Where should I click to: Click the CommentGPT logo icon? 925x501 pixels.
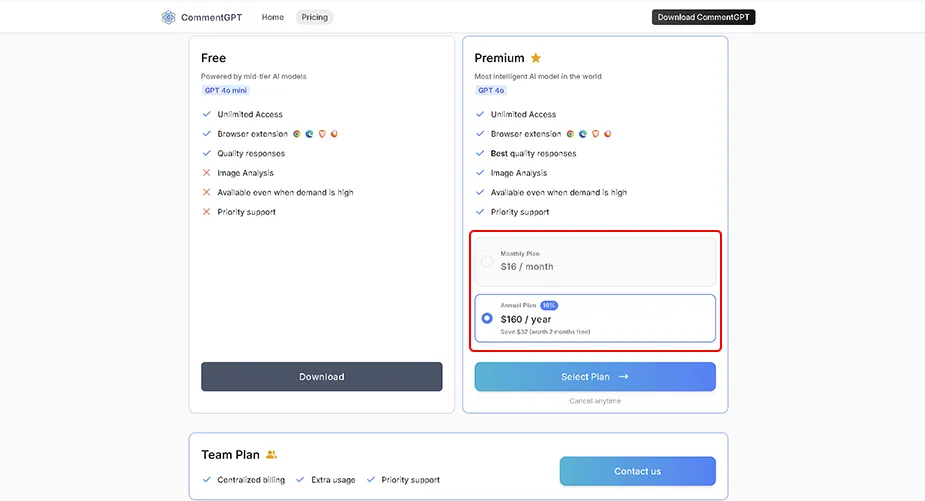(168, 17)
